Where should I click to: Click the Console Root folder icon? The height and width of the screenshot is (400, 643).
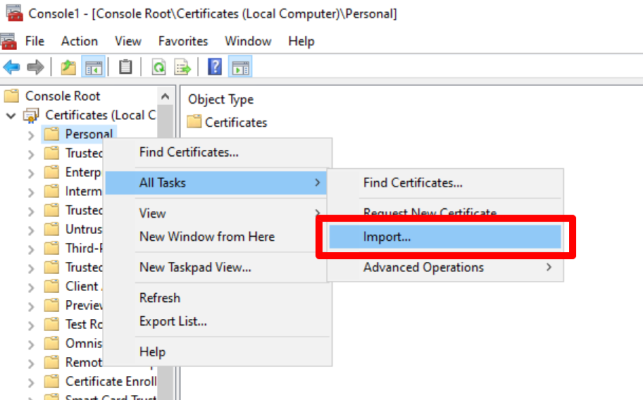pyautogui.click(x=11, y=96)
